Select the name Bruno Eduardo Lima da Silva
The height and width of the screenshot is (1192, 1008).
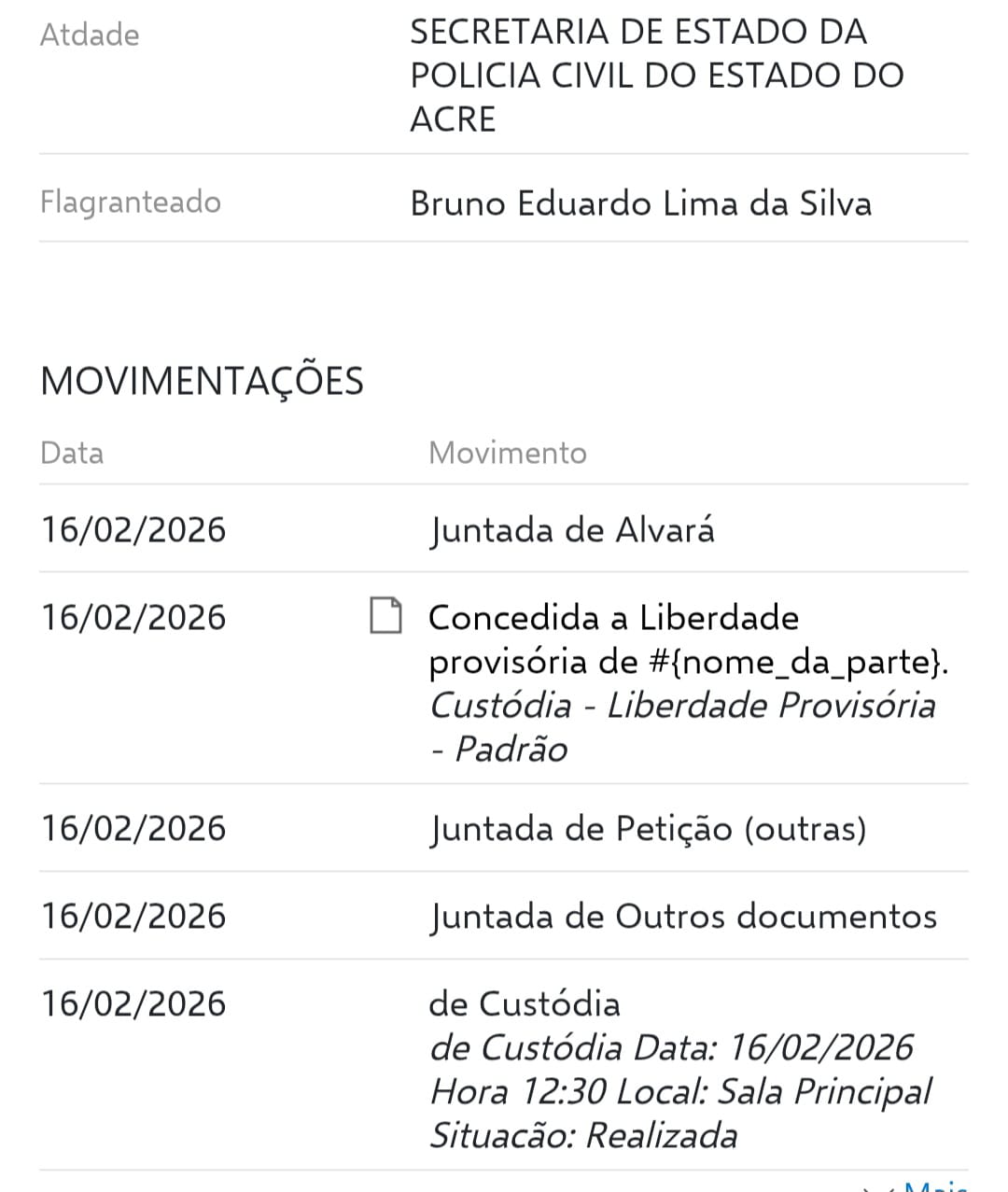640,203
